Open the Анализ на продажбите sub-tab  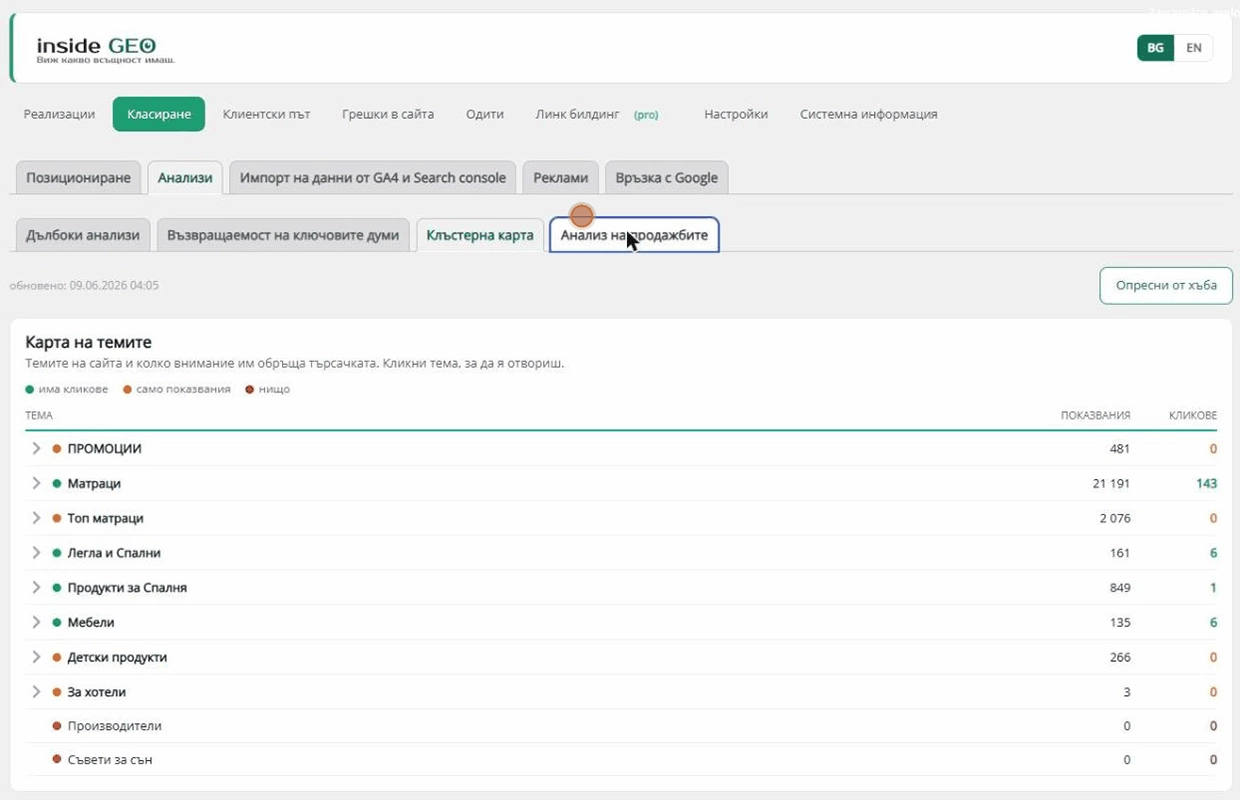click(634, 235)
